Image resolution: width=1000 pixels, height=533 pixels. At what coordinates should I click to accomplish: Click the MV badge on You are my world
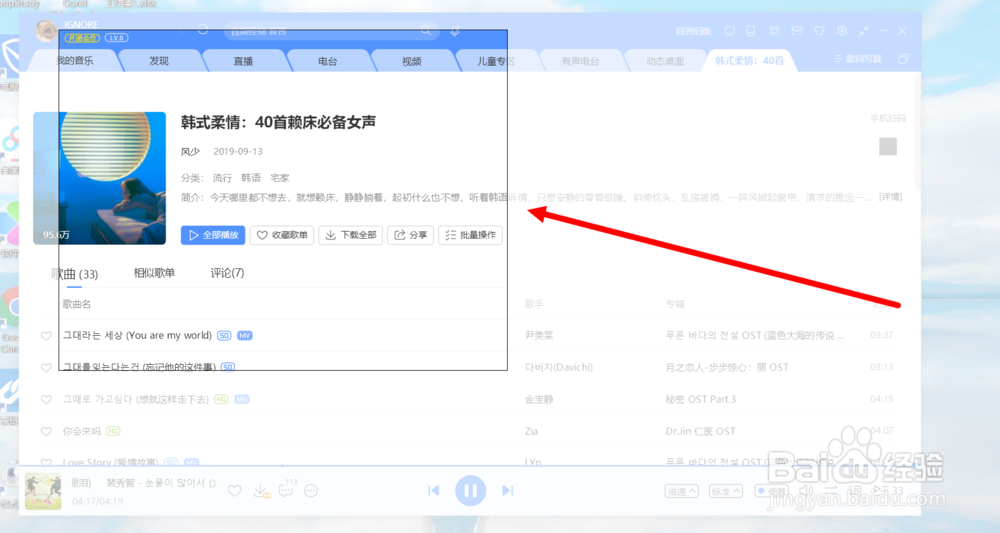point(245,335)
